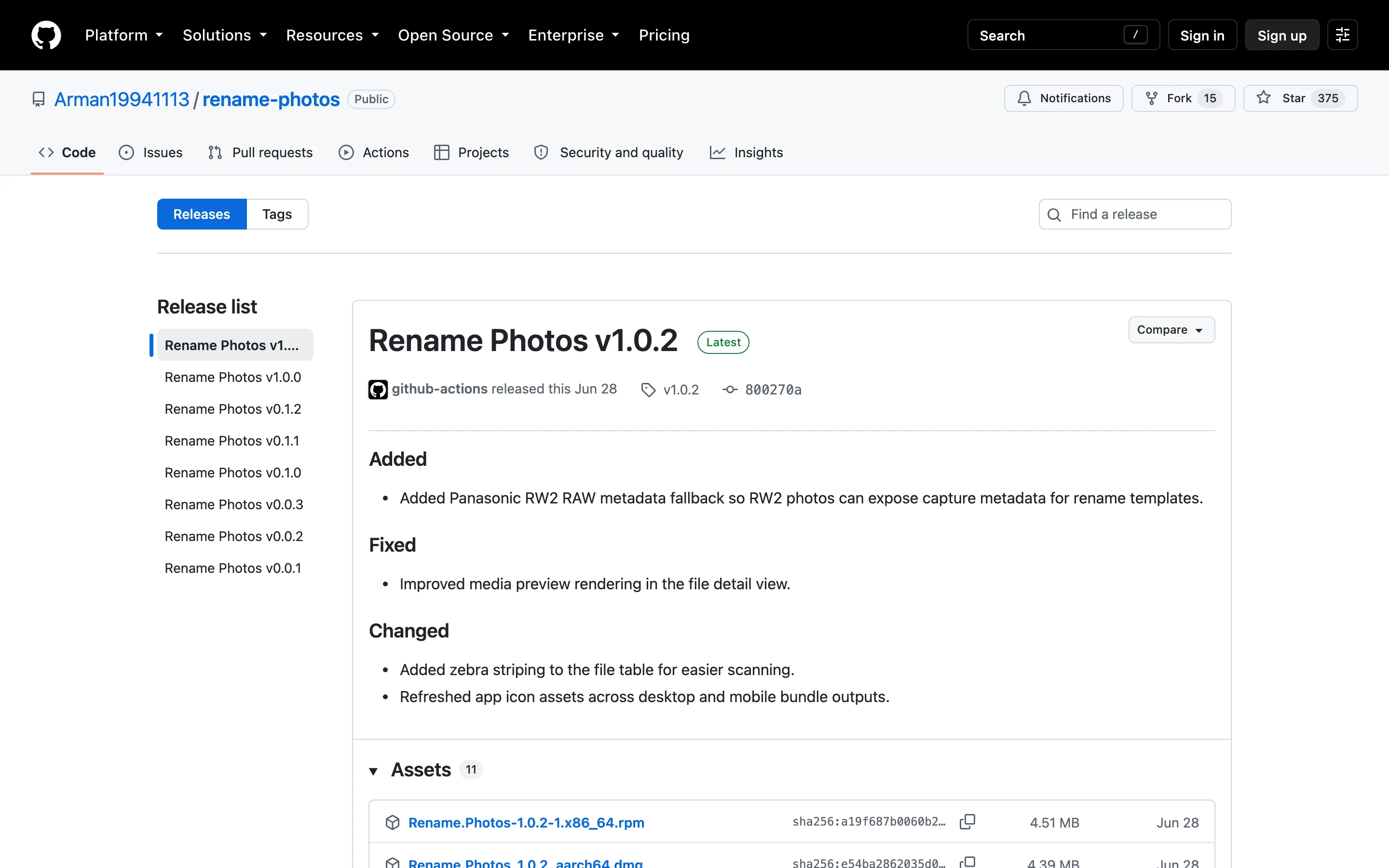Switch to the Tags view
The height and width of the screenshot is (868, 1389).
(277, 214)
